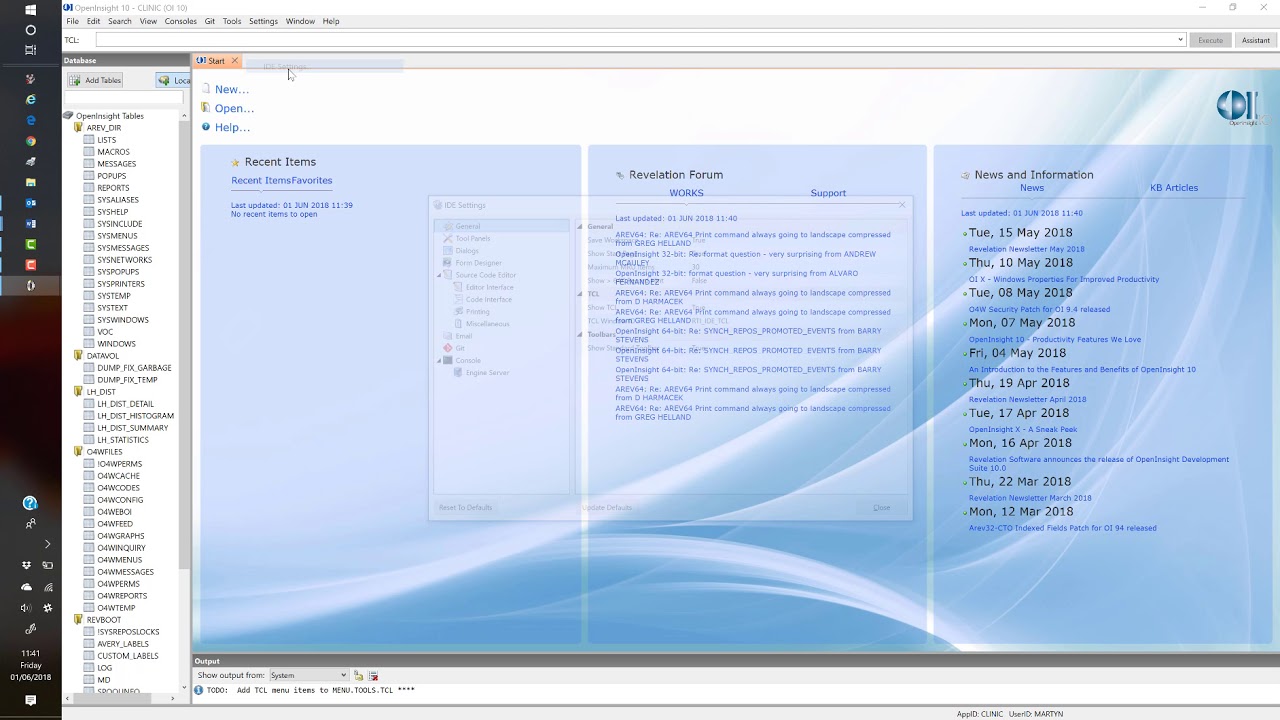Switch to the WORKS forum link
This screenshot has height=720, width=1280.
pos(686,193)
